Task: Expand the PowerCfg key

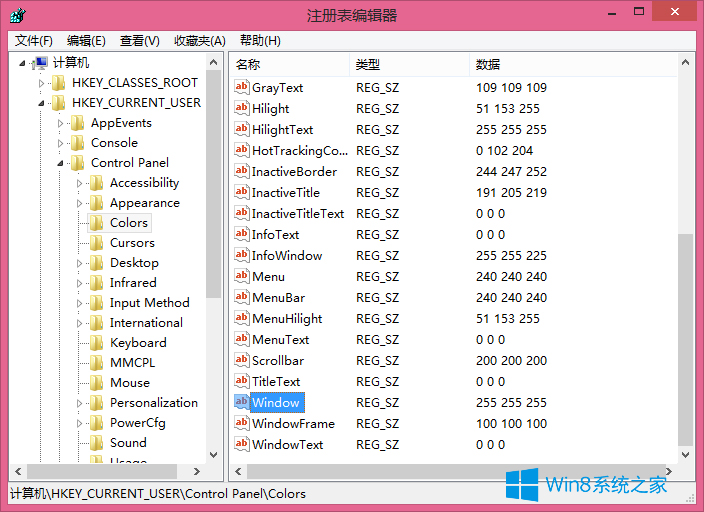Action: (79, 423)
